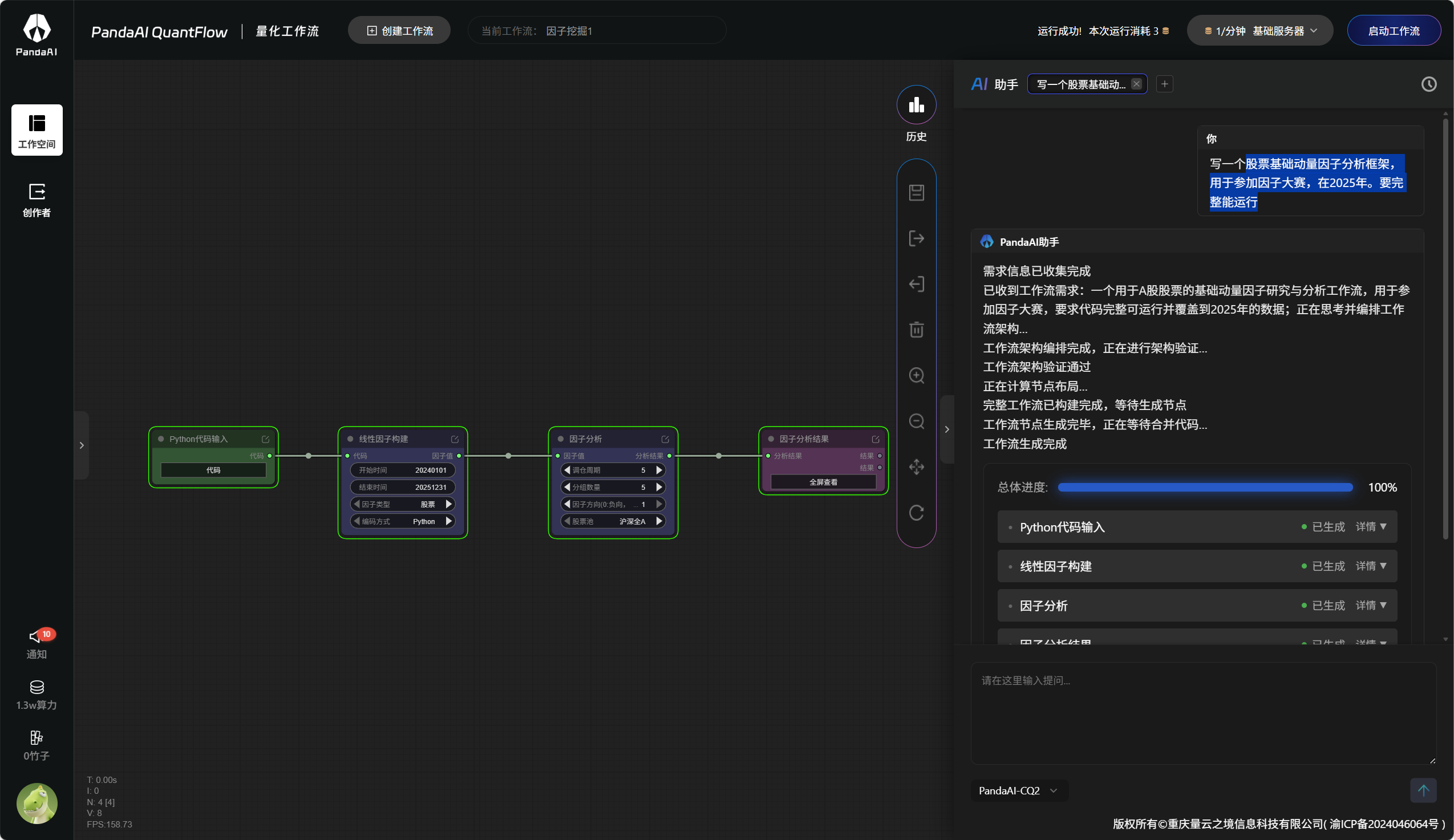Click the PandaAI logo in the sidebar
This screenshot has width=1454, height=840.
[37, 35]
